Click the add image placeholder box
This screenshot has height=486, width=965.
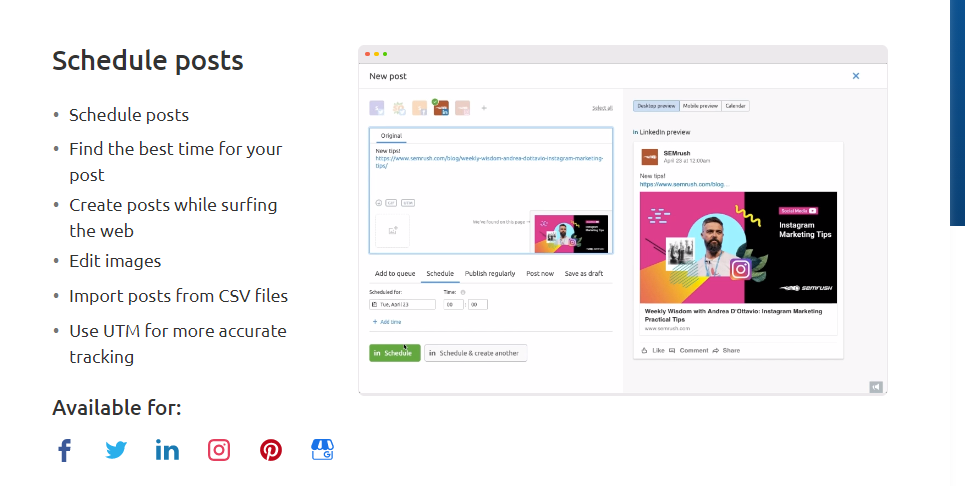click(392, 230)
